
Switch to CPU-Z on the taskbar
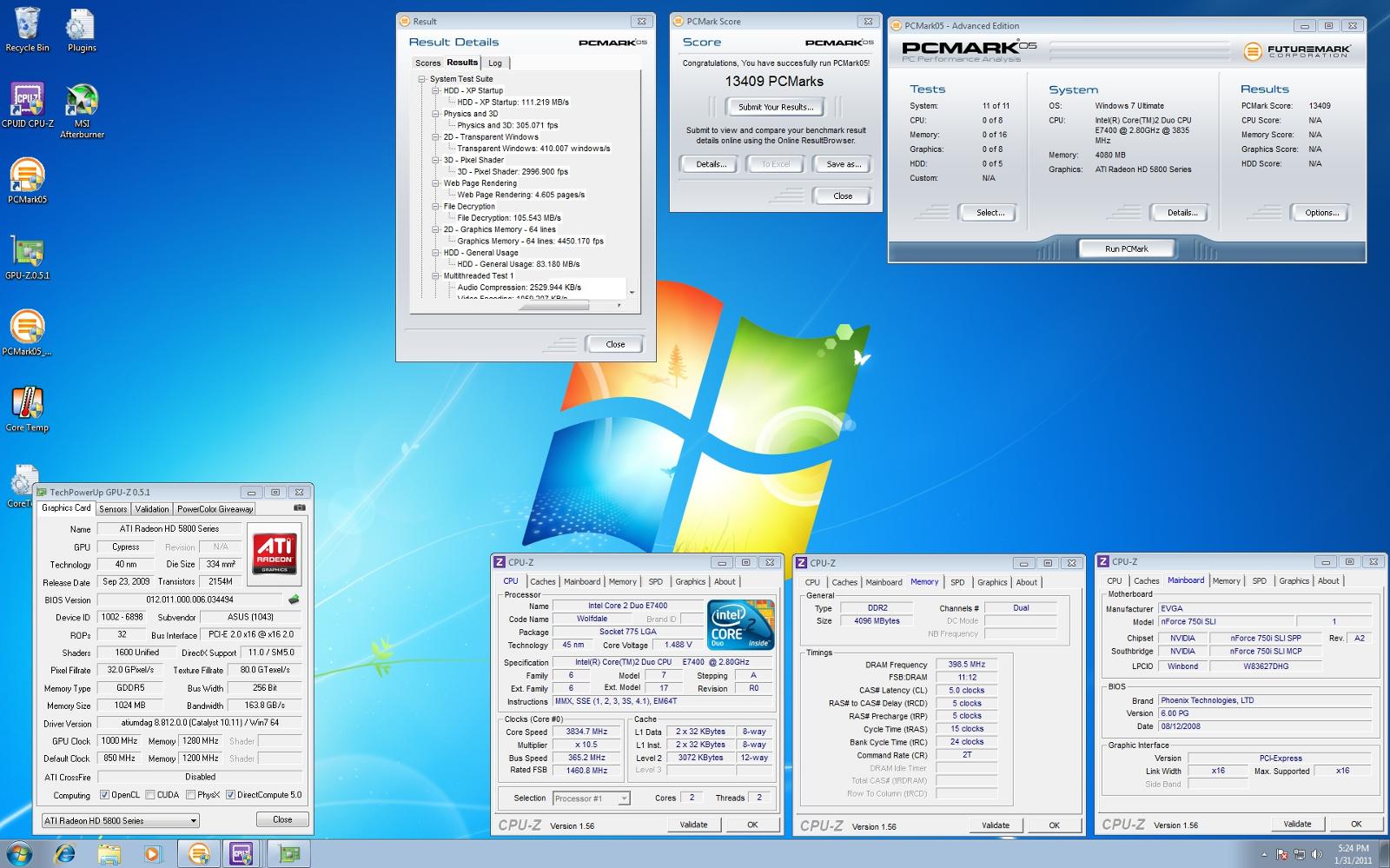pyautogui.click(x=242, y=853)
